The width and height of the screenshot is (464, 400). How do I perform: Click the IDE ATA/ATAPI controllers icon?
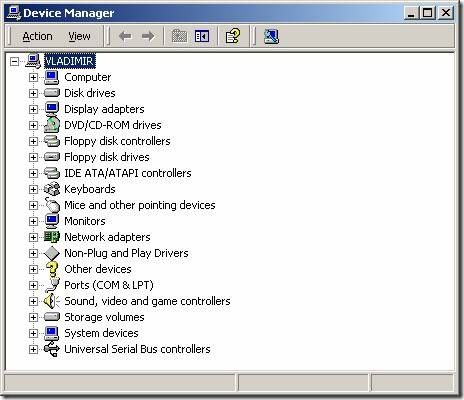click(x=52, y=173)
